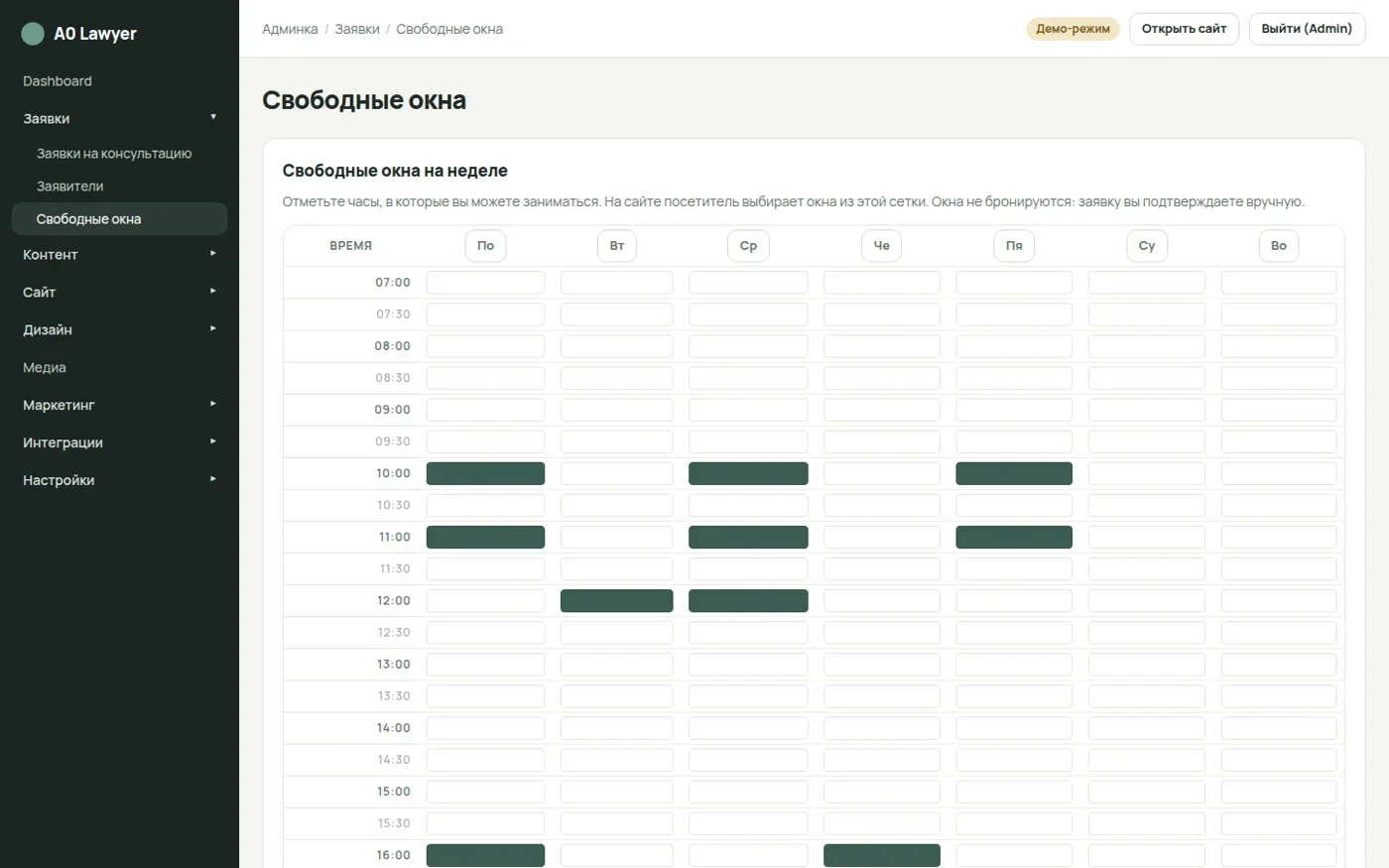Image resolution: width=1389 pixels, height=868 pixels.
Task: Collapse the Заявки sidebar section
Action: click(119, 118)
